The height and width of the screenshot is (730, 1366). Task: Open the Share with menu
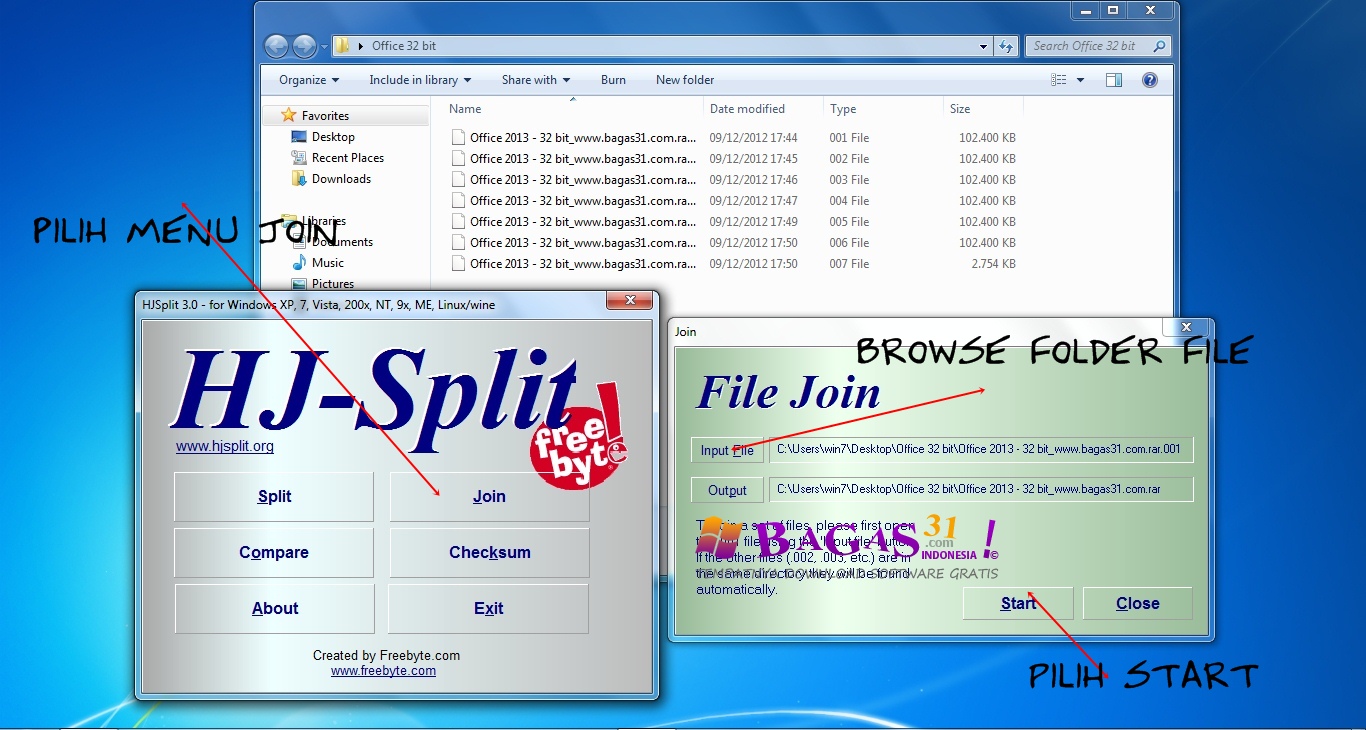click(x=535, y=80)
